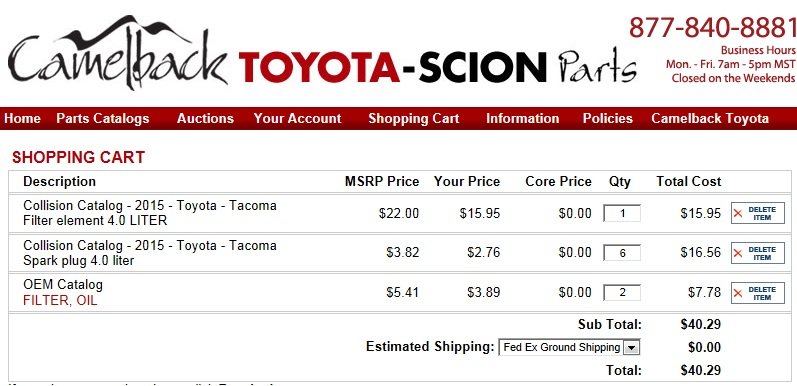
Task: Open the Shopping Cart nav item
Action: pos(414,118)
